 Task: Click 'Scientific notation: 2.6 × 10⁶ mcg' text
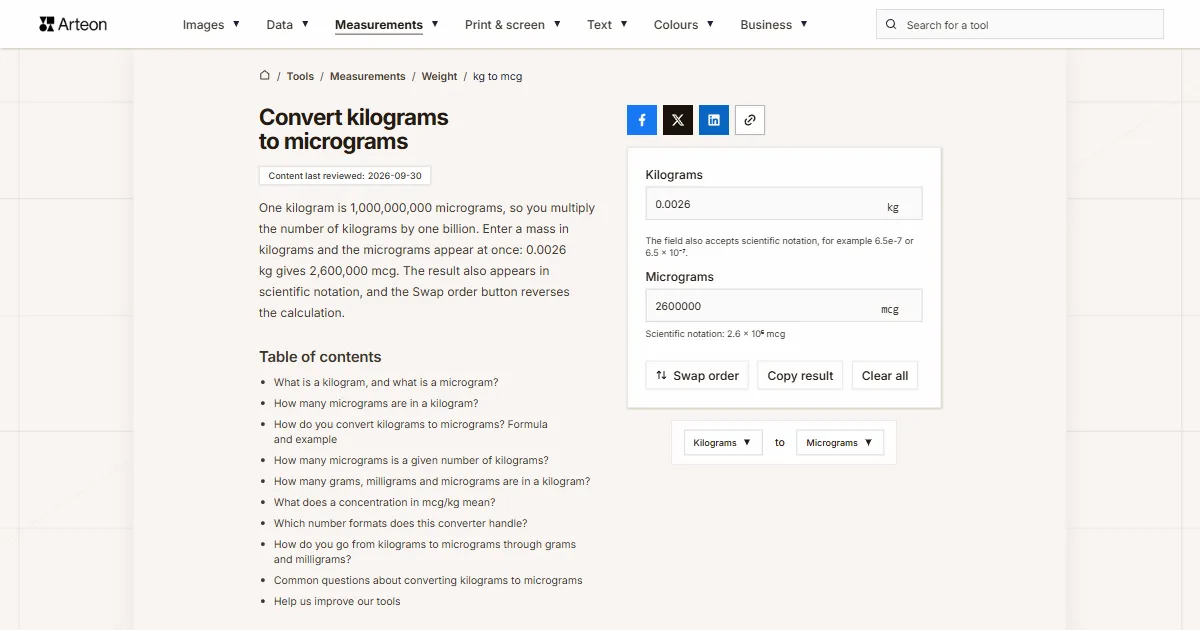pos(715,334)
